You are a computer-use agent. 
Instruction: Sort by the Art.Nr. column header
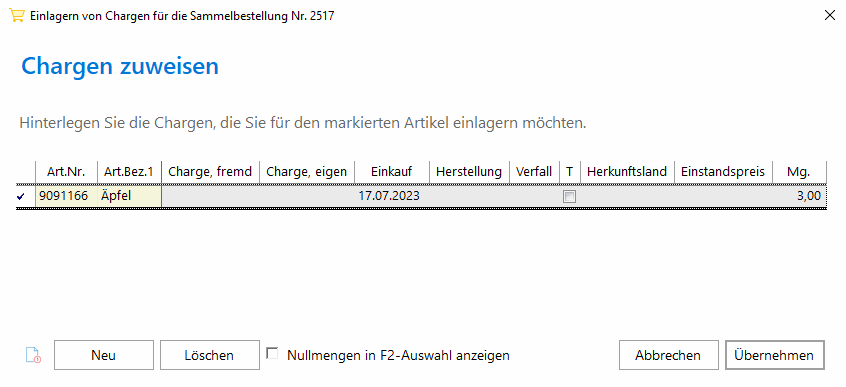pos(66,172)
